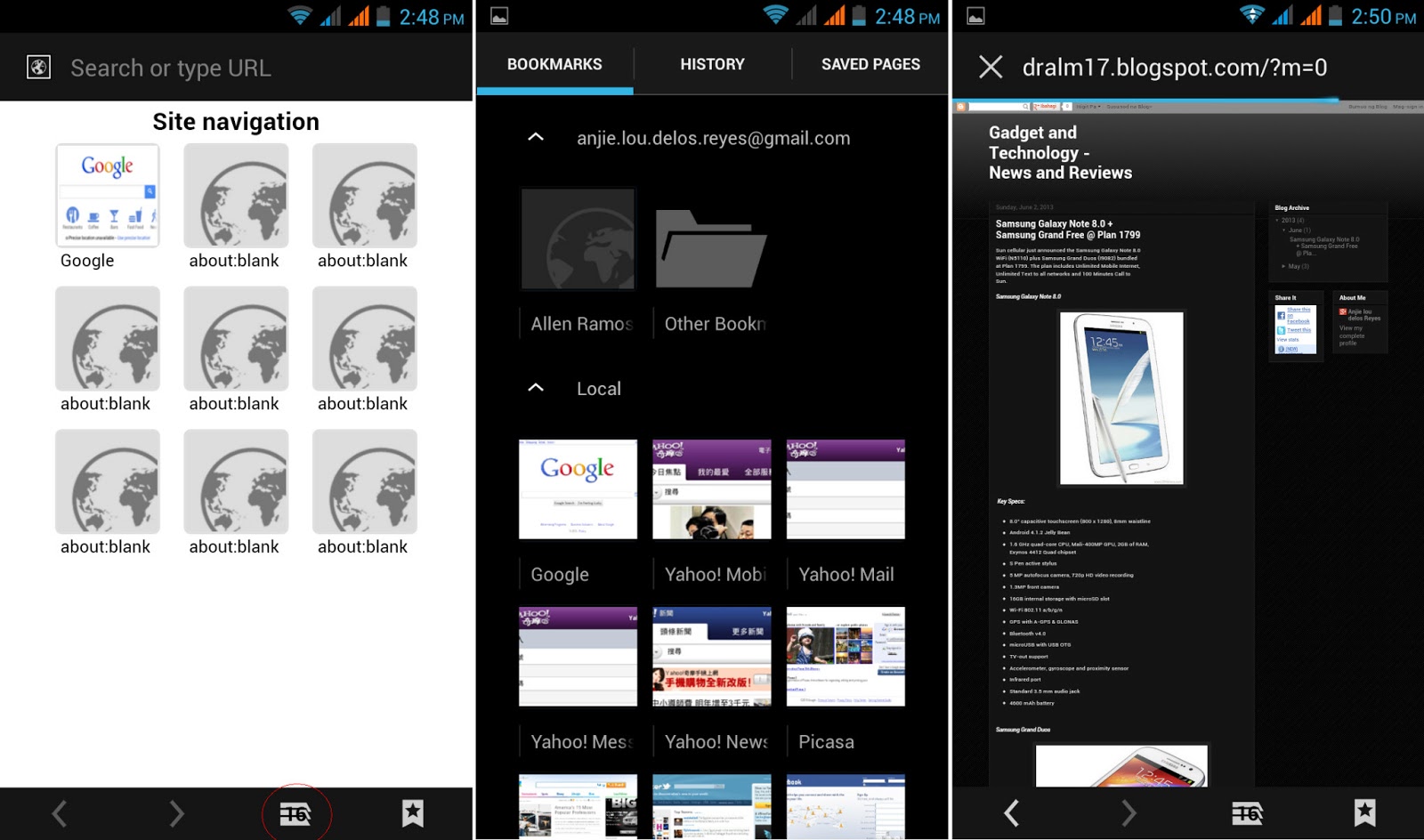This screenshot has width=1424, height=840.
Task: Open the Picasa bookmark thumbnail
Action: pos(845,657)
